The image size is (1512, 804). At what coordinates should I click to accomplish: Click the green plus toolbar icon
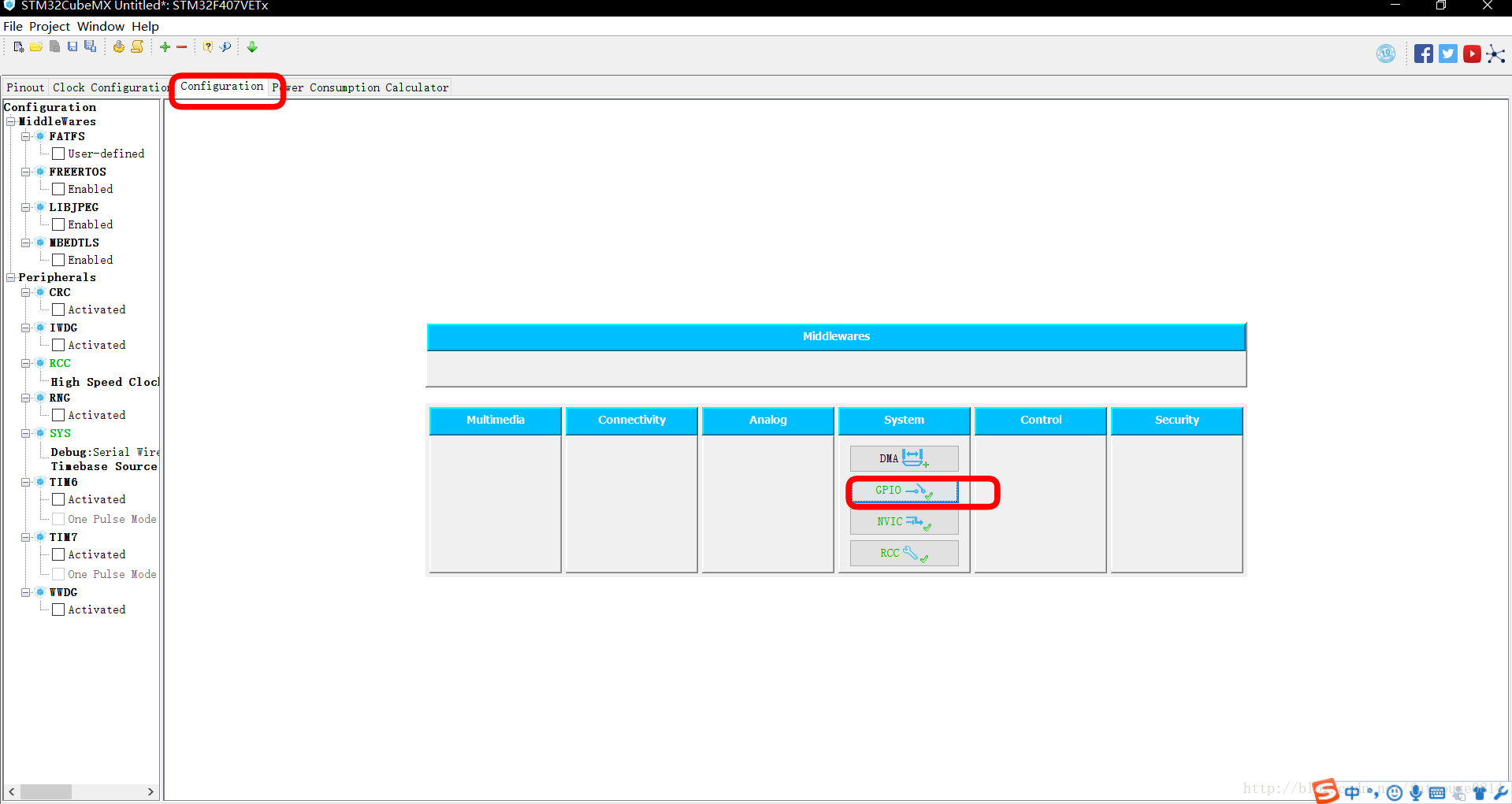(x=165, y=47)
